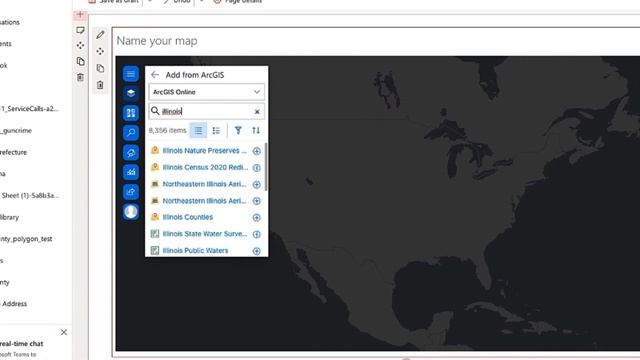Click the plus icon to add a new section
Image resolution: width=640 pixels, height=360 pixels.
point(80,15)
